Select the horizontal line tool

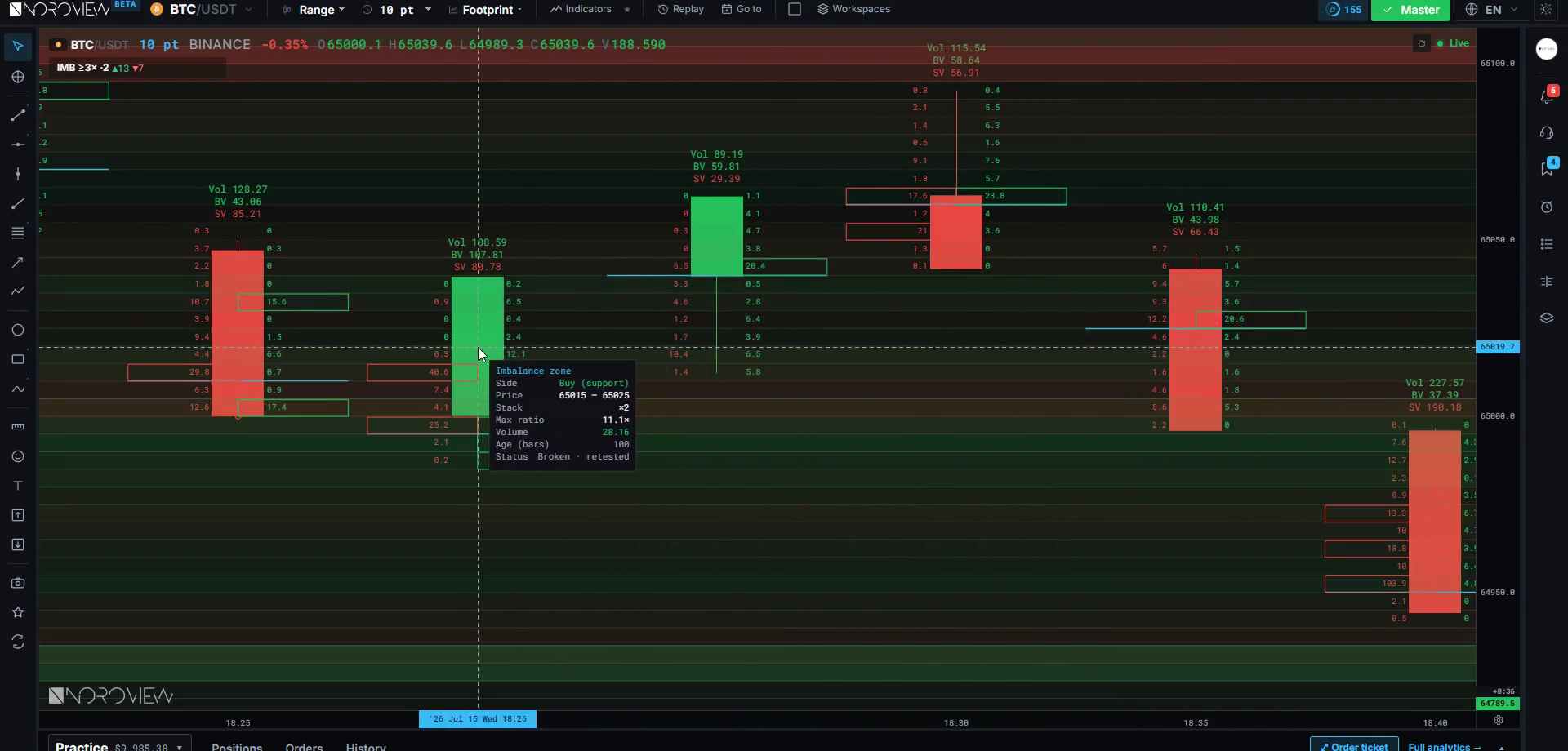18,144
